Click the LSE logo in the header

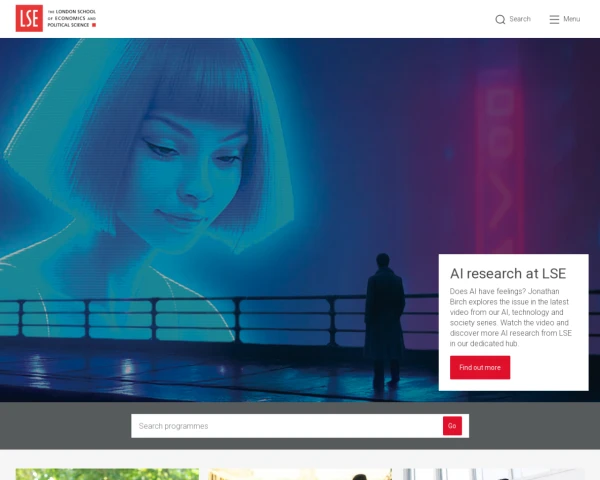tap(29, 18)
